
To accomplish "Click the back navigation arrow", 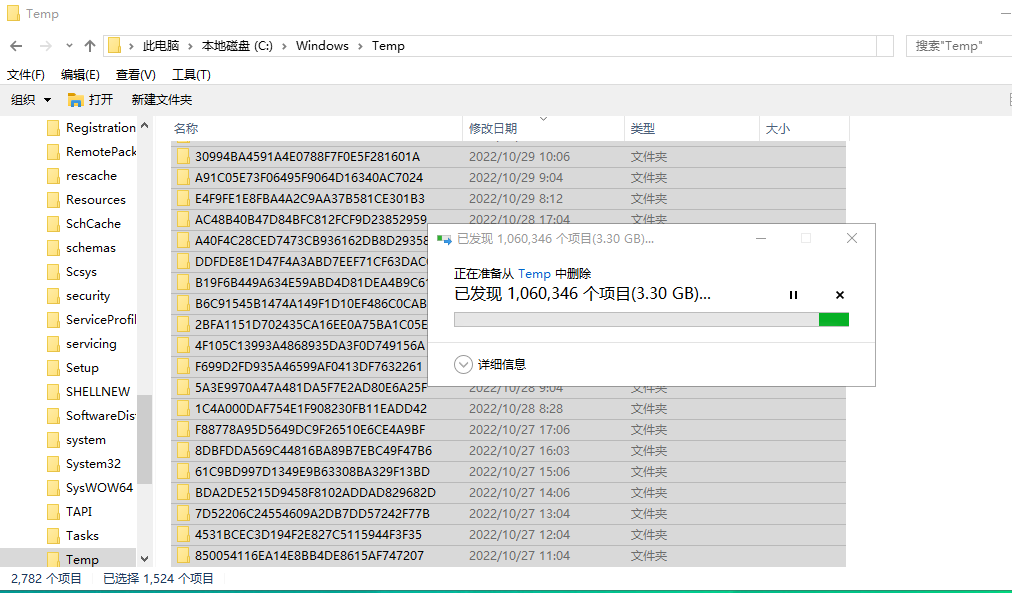I will click(16, 46).
